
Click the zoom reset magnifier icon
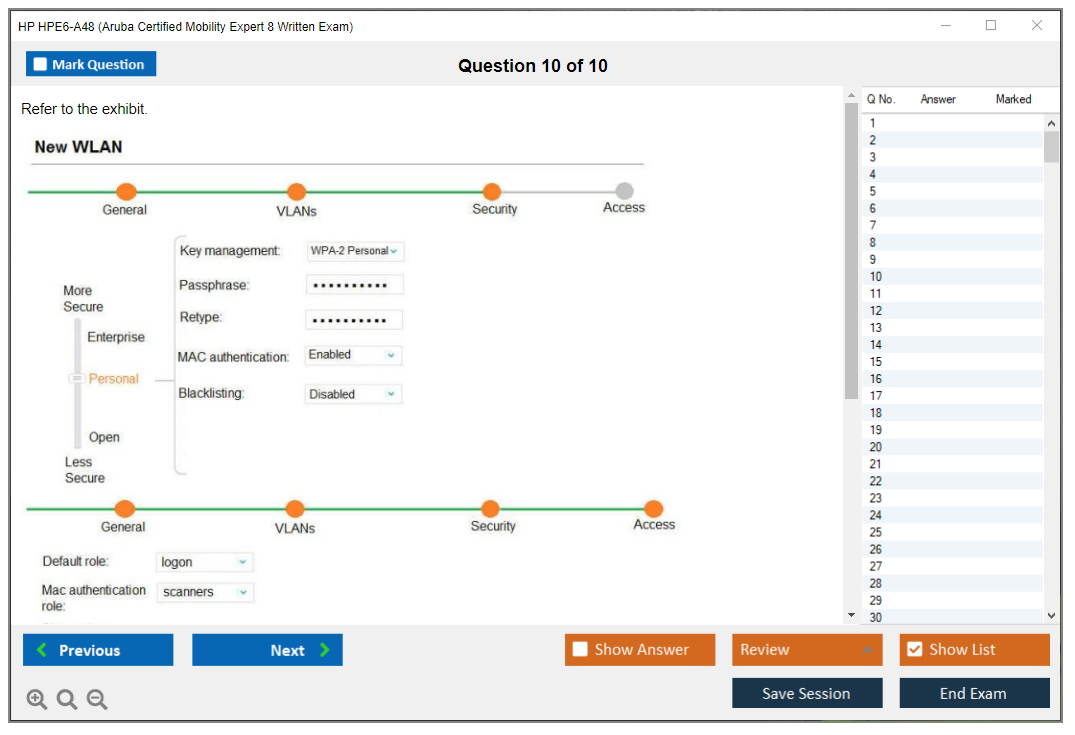67,700
